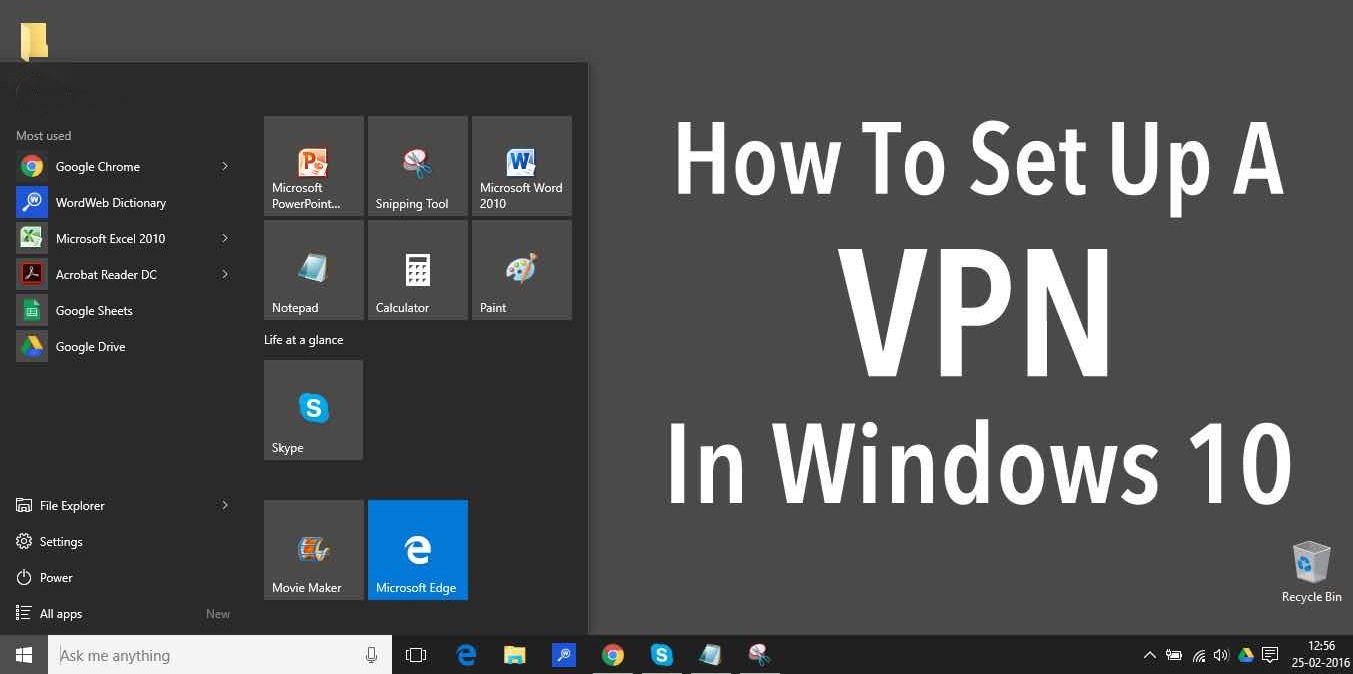Open the Snipping Tool tile
The height and width of the screenshot is (674, 1353).
coord(417,165)
